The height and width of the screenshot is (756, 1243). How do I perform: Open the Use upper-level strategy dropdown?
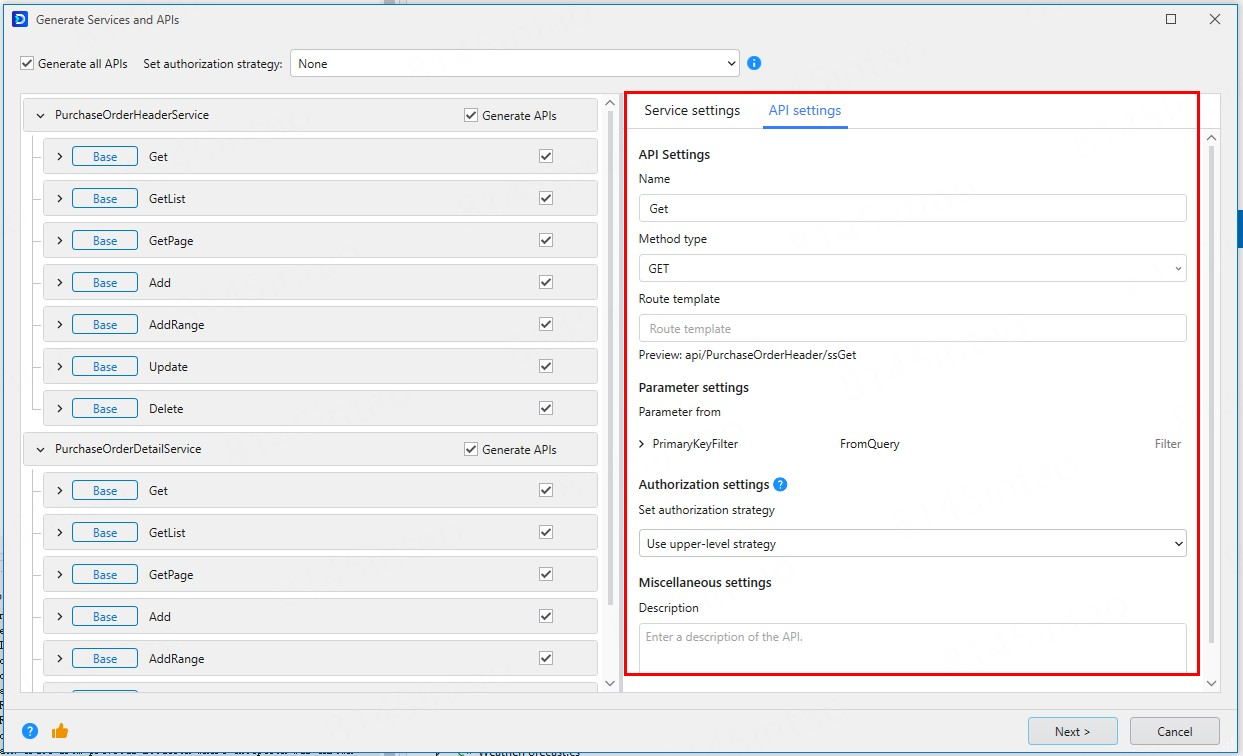pyautogui.click(x=912, y=544)
